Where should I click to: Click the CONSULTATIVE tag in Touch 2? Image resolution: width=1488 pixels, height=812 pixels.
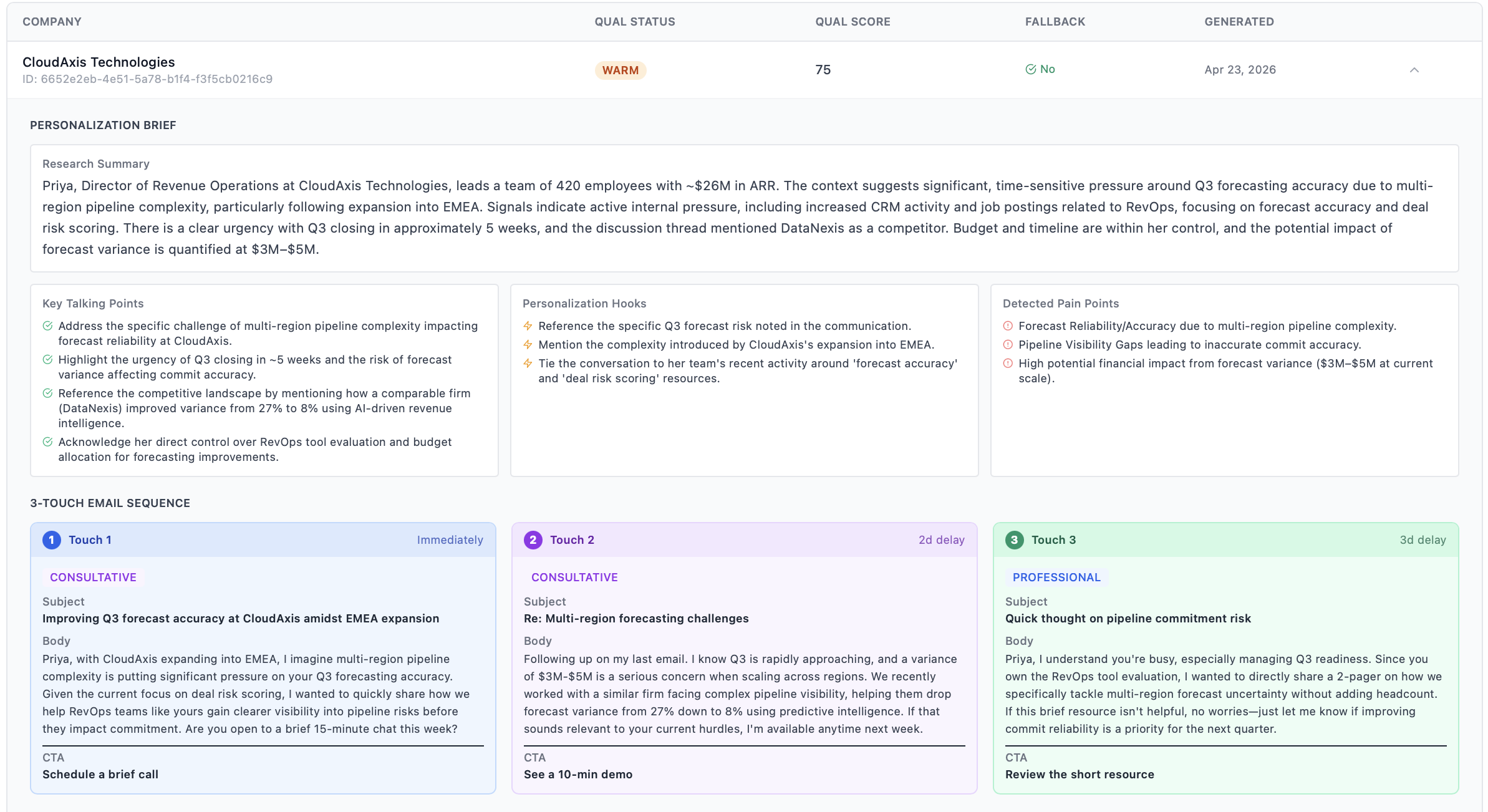(x=574, y=578)
